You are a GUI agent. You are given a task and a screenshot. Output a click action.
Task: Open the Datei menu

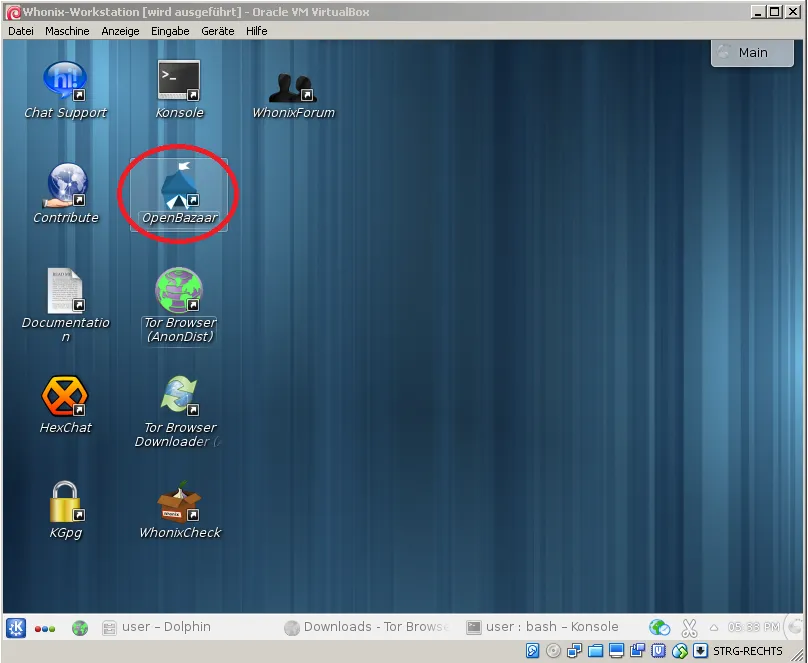[21, 31]
